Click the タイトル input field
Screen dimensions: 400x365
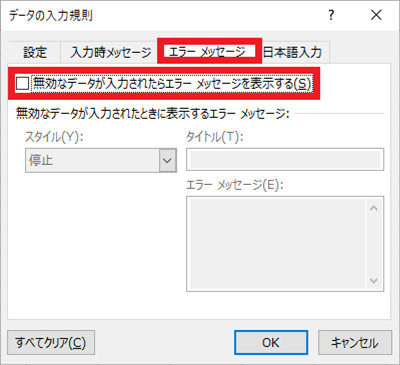tap(285, 160)
